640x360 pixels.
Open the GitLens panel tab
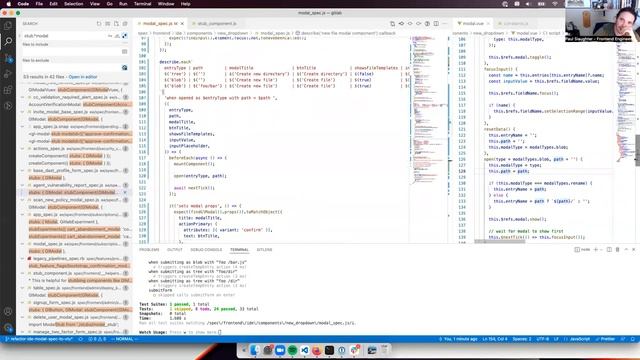(x=264, y=249)
